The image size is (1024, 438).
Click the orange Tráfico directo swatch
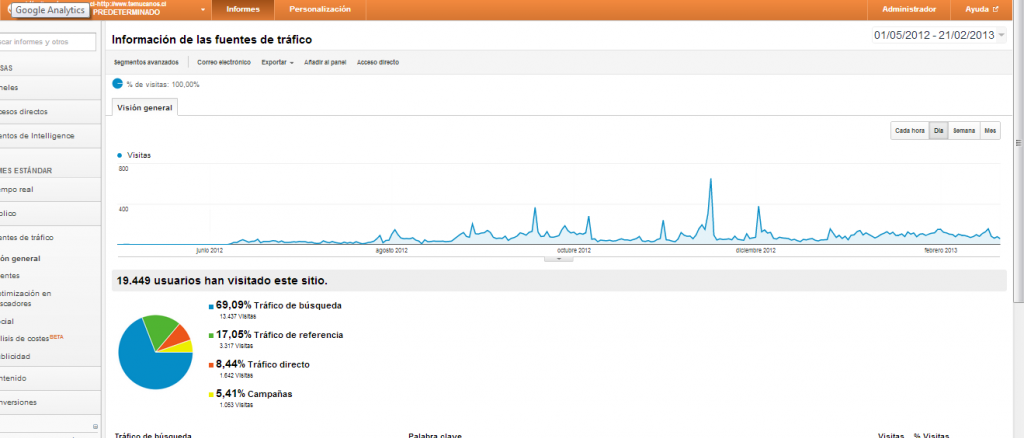(211, 366)
